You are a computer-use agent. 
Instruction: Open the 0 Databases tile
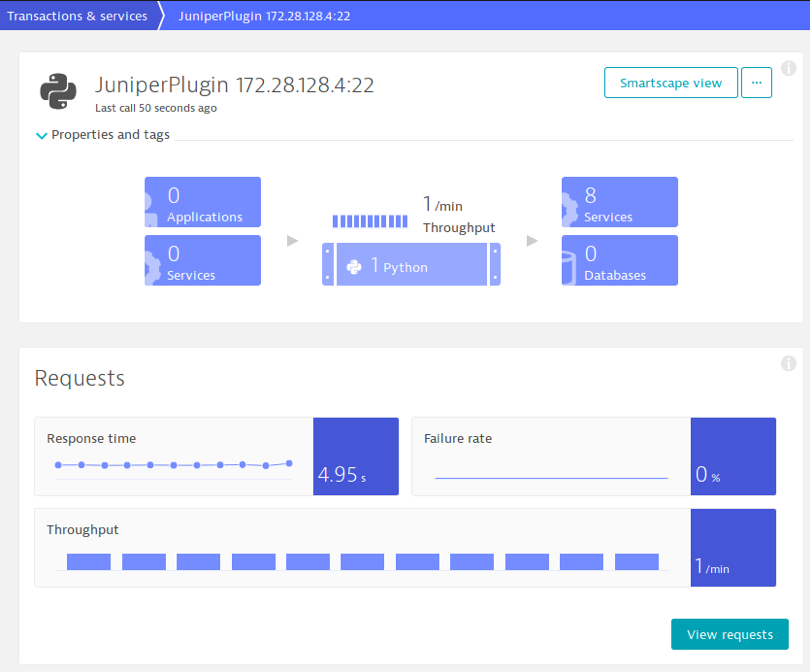tap(619, 260)
